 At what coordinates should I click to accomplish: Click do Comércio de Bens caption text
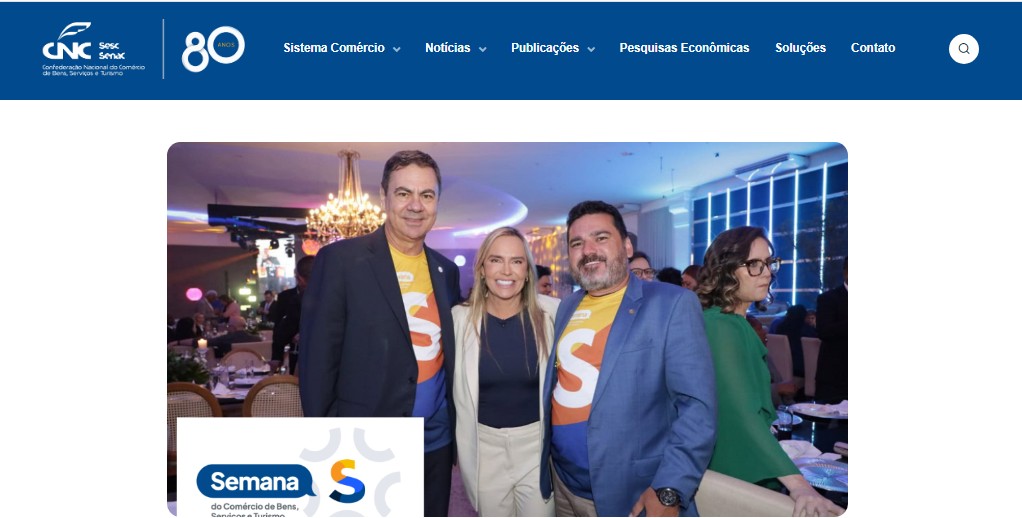[x=254, y=506]
